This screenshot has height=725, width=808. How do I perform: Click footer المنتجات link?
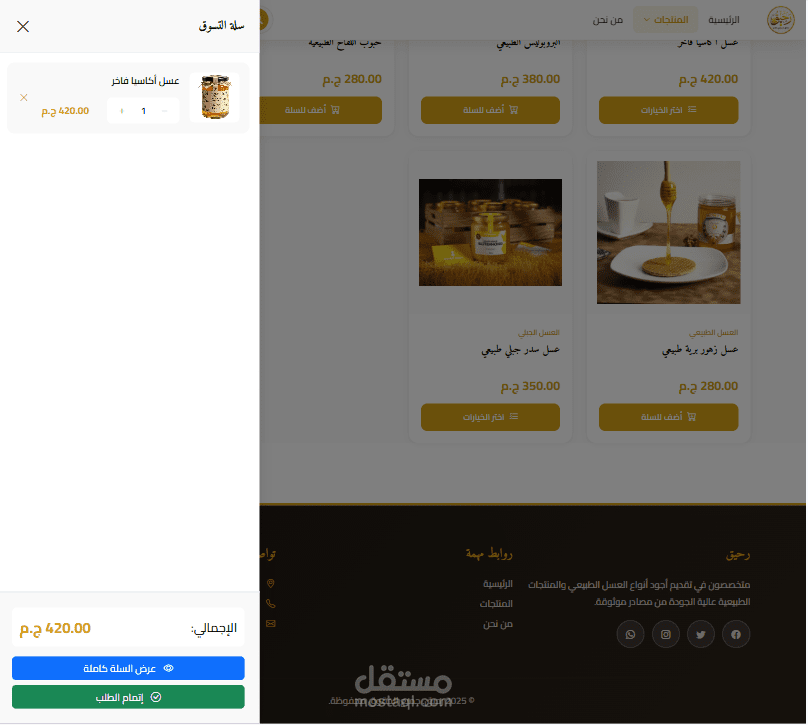496,603
